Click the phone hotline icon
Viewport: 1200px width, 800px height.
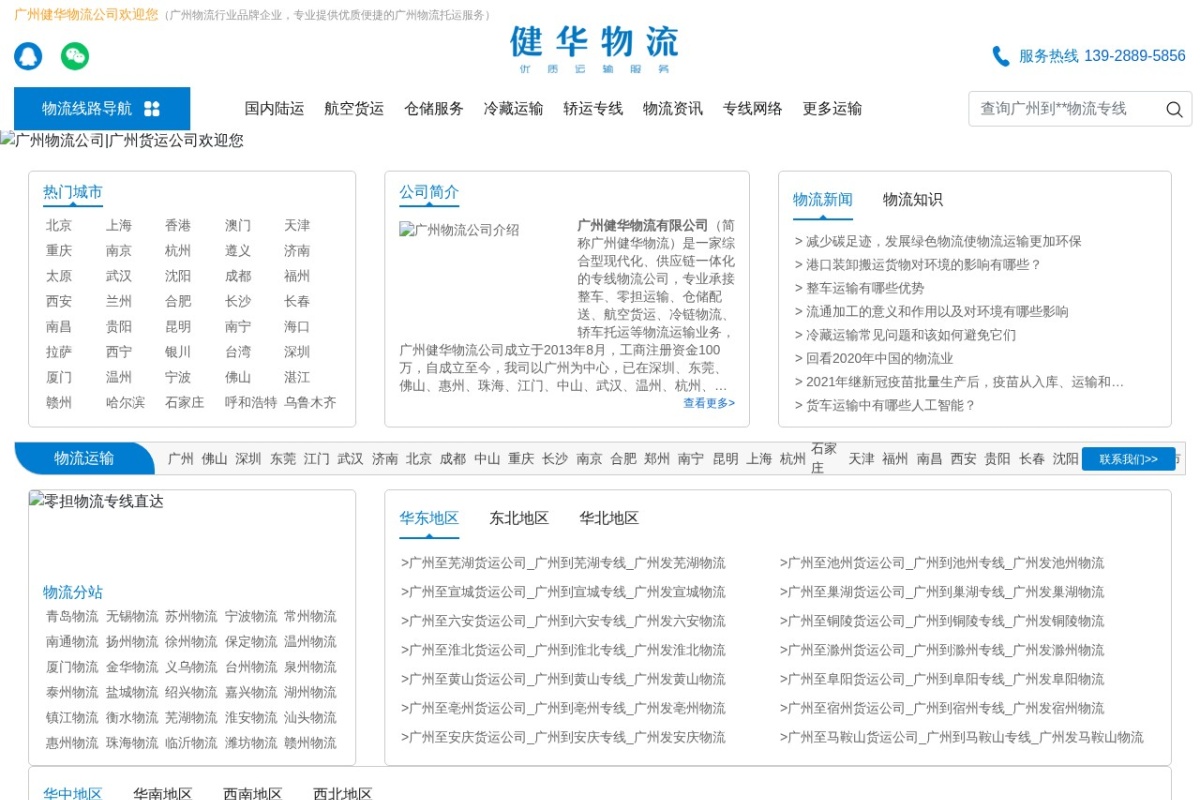(1000, 56)
